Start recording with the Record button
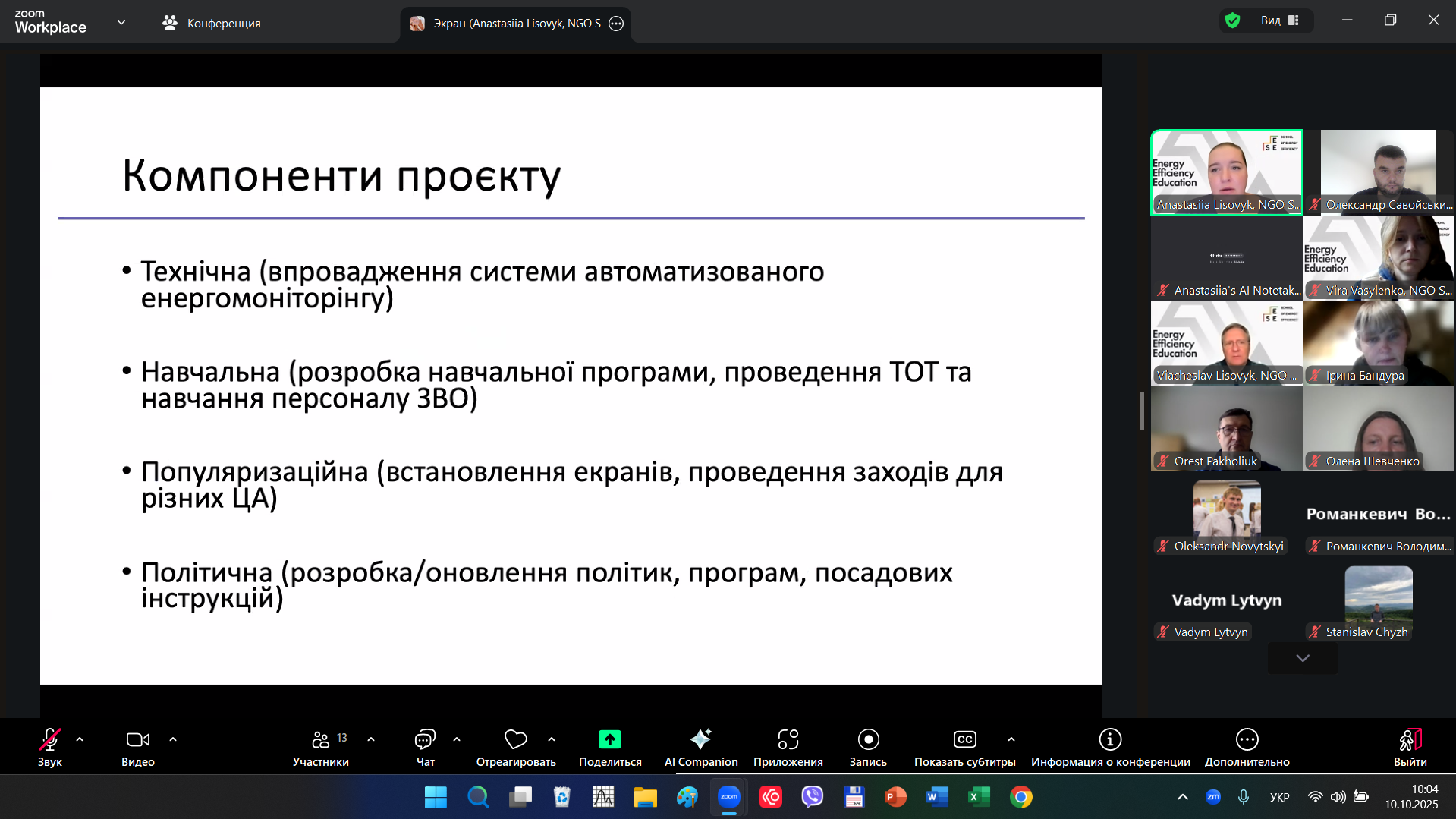 (x=868, y=748)
